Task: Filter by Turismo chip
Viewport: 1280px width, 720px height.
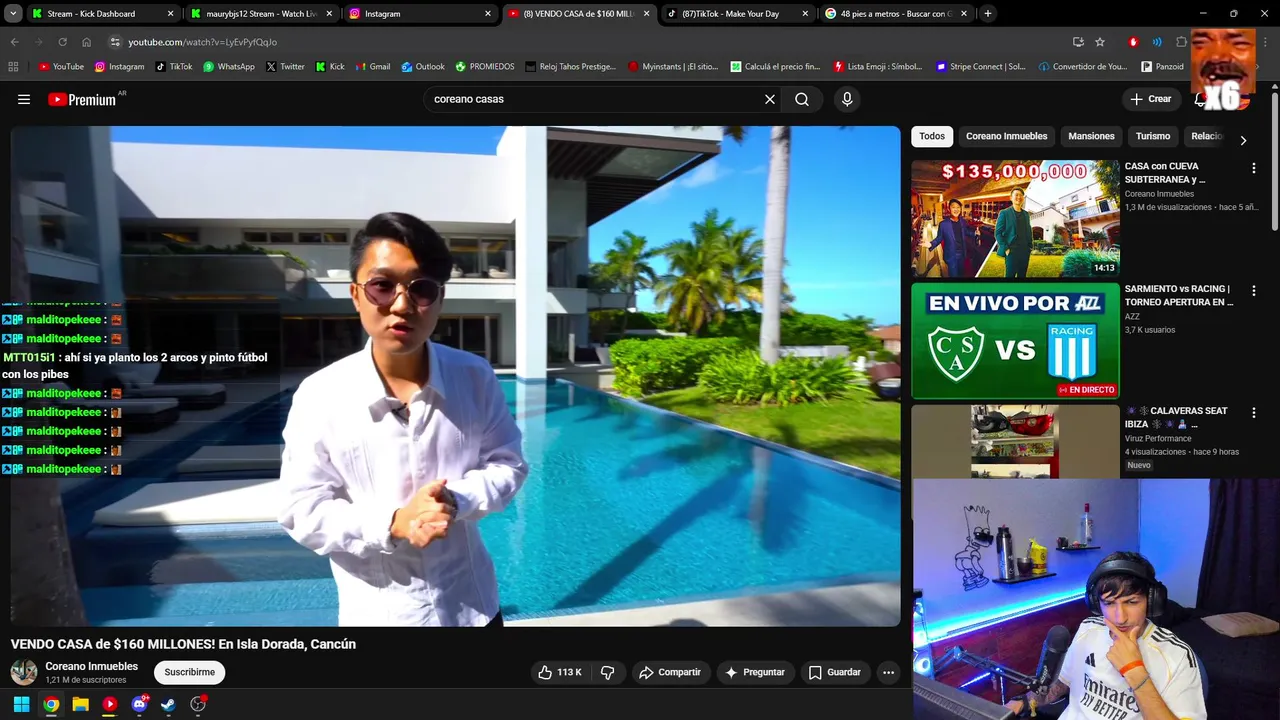Action: [x=1153, y=136]
